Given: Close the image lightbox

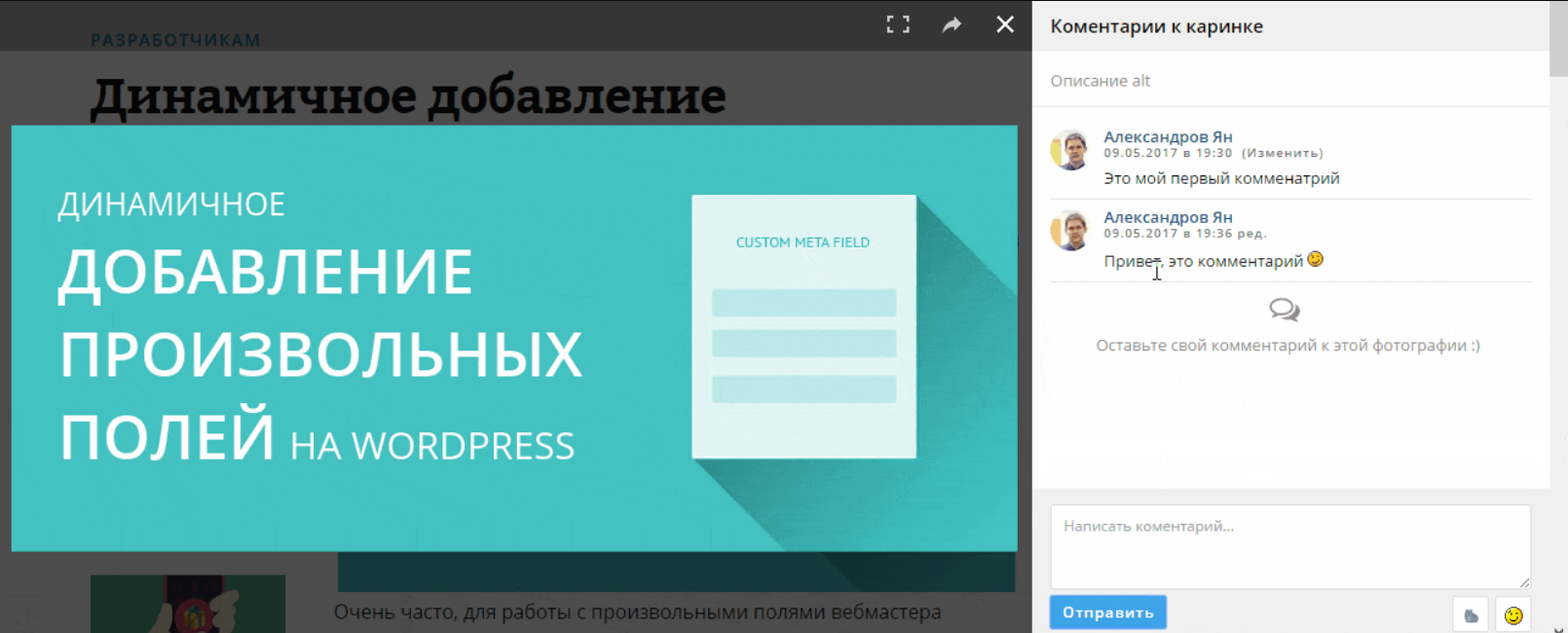Looking at the screenshot, I should point(1005,24).
